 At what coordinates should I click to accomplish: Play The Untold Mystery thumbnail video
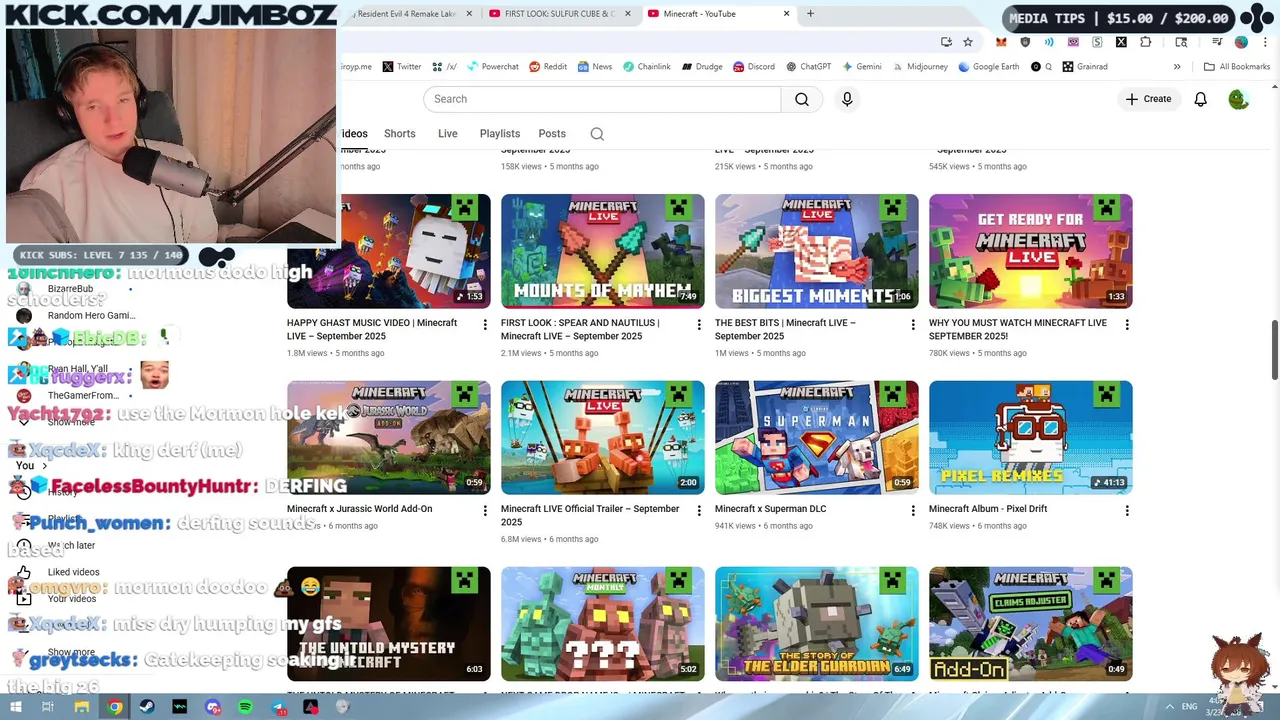[x=388, y=624]
